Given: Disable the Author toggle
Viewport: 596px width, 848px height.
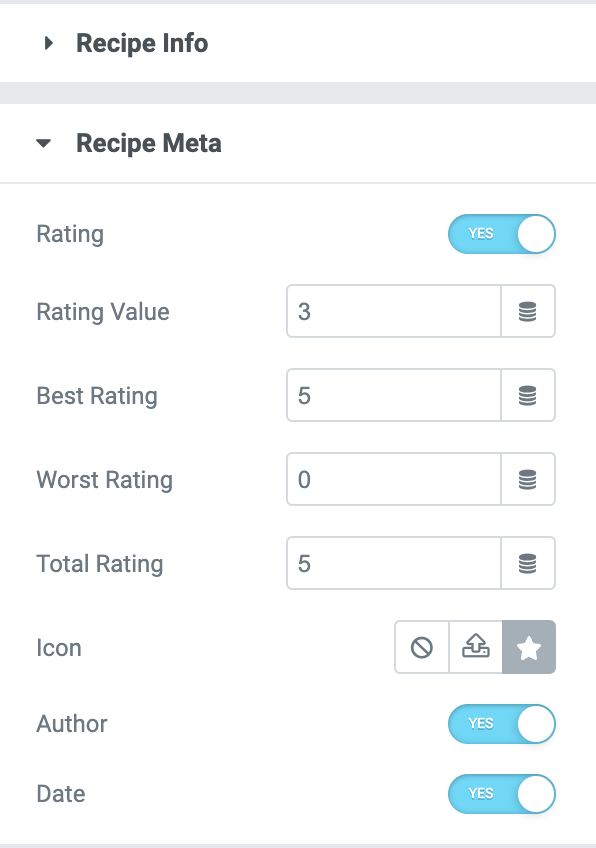Looking at the screenshot, I should coord(502,724).
